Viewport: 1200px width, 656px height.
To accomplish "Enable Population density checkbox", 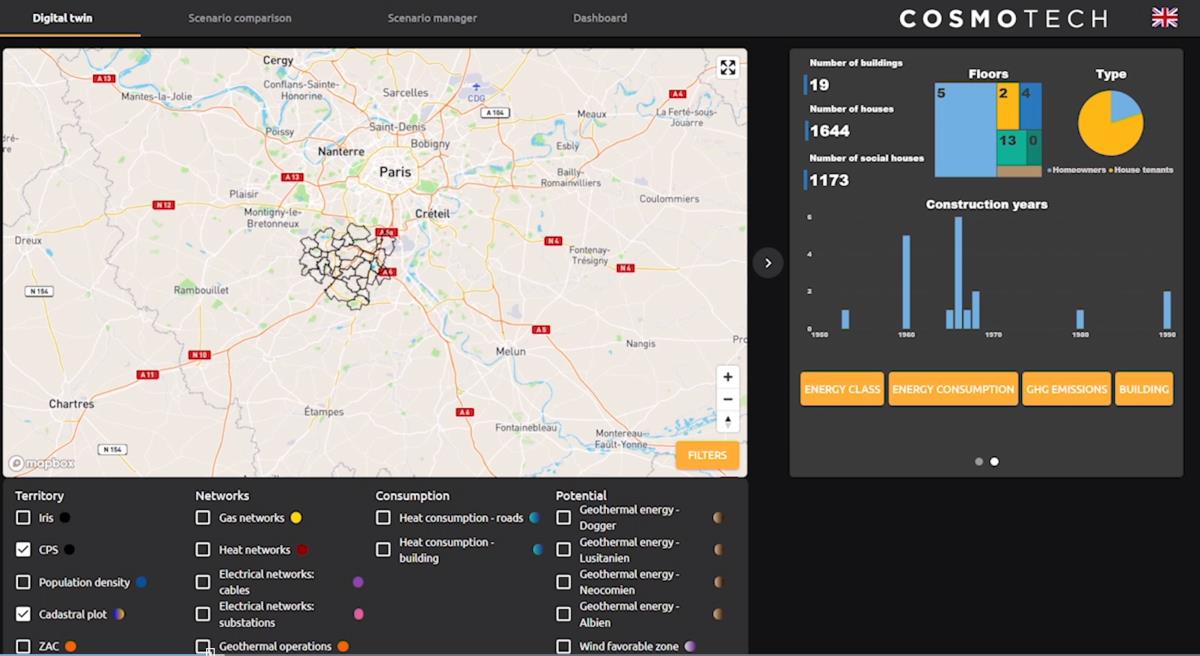I will point(23,582).
